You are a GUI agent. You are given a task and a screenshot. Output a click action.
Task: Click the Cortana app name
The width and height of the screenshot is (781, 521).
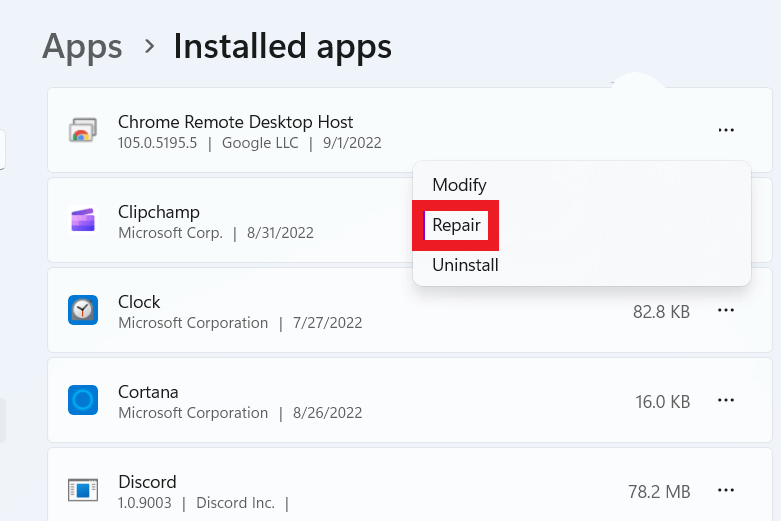(x=148, y=392)
